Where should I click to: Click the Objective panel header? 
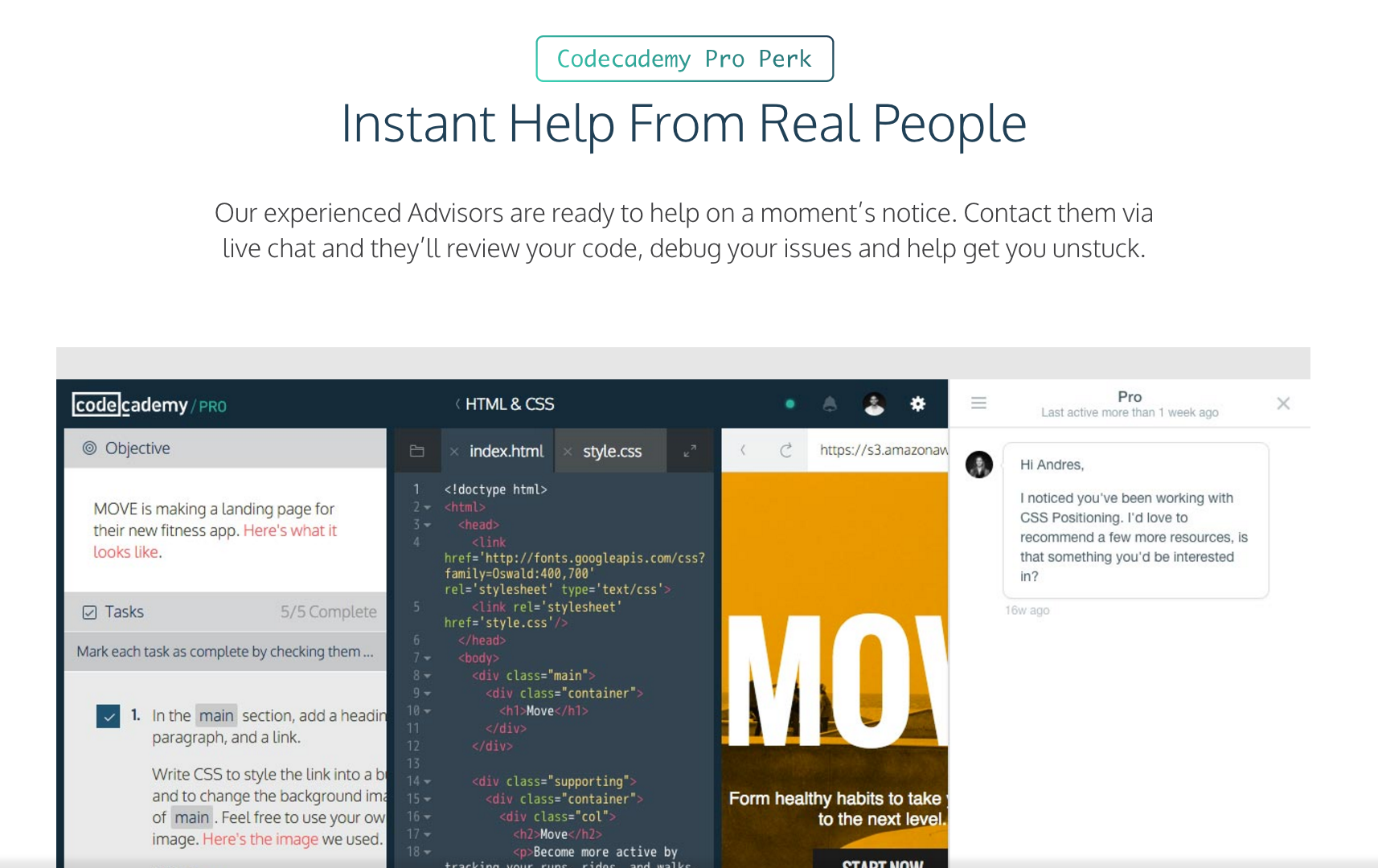[225, 448]
